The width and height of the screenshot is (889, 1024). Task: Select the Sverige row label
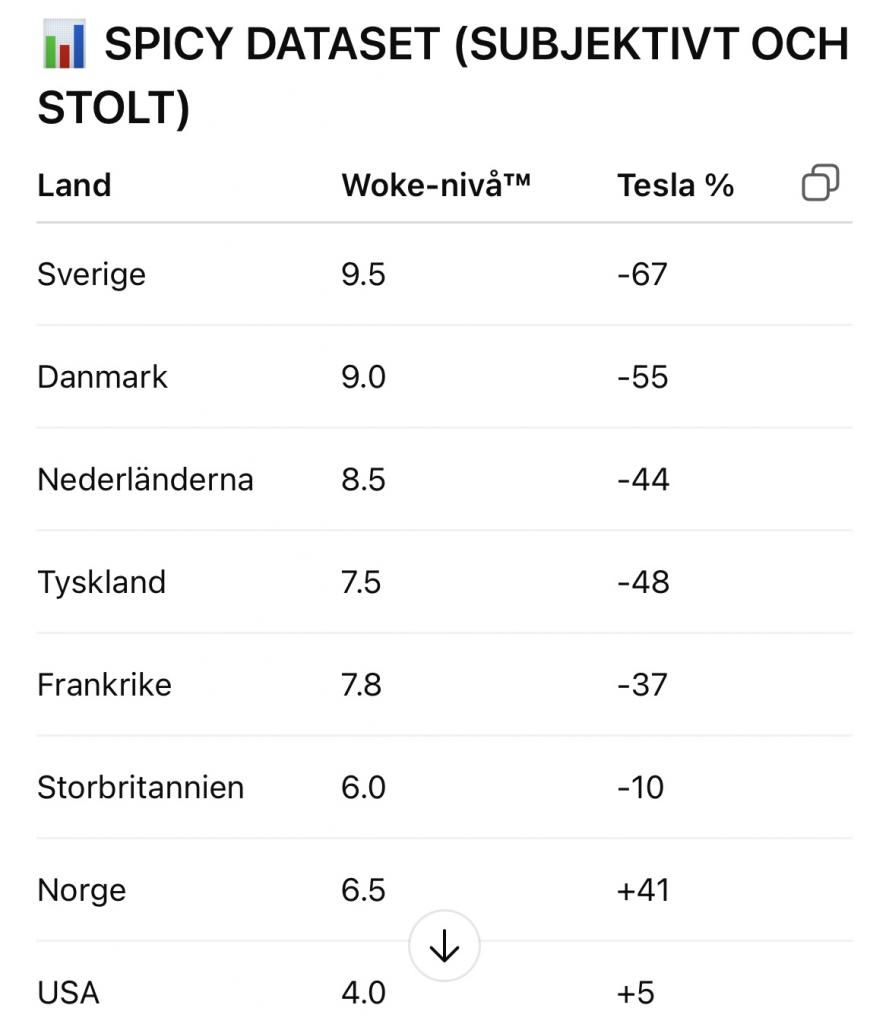91,274
